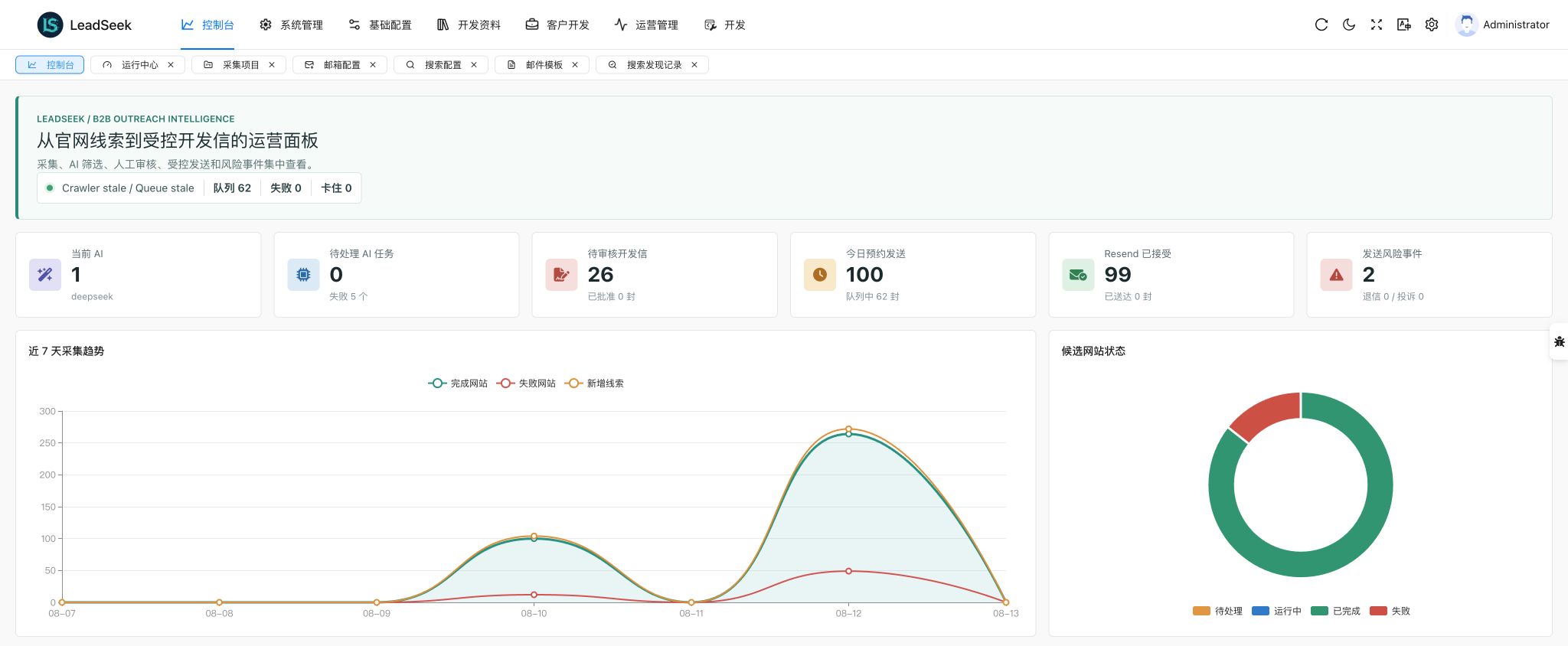Image resolution: width=1568 pixels, height=646 pixels.
Task: Toggle 完成网站 series in chart legend
Action: 458,383
